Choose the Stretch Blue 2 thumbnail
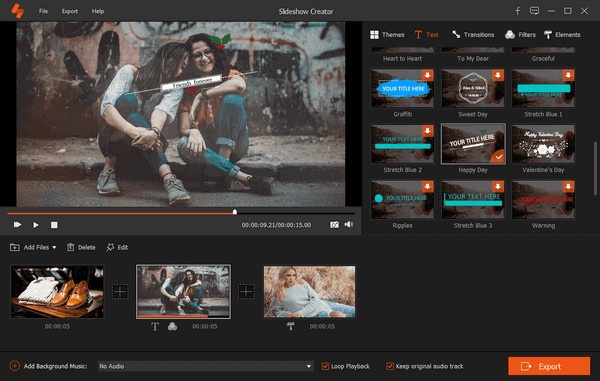 click(402, 144)
